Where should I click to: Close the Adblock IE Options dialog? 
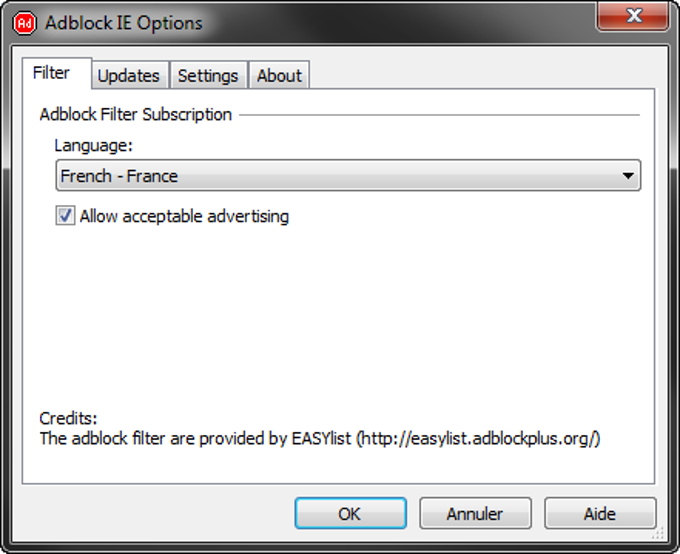click(633, 16)
